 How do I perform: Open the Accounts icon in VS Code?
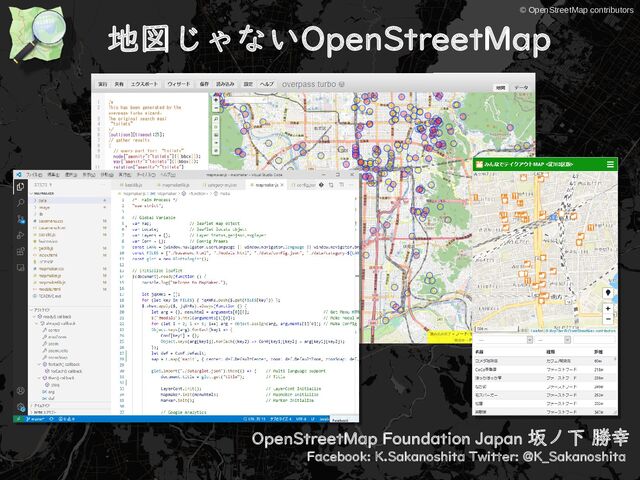coord(20,391)
